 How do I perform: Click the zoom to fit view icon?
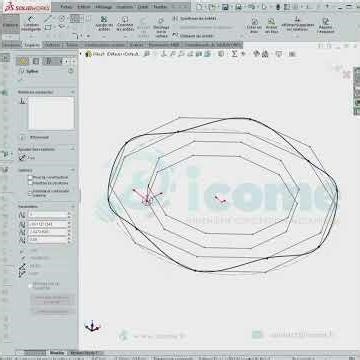[146, 54]
